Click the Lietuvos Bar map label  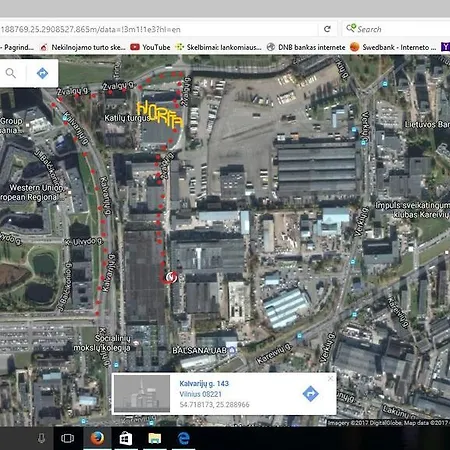point(427,124)
